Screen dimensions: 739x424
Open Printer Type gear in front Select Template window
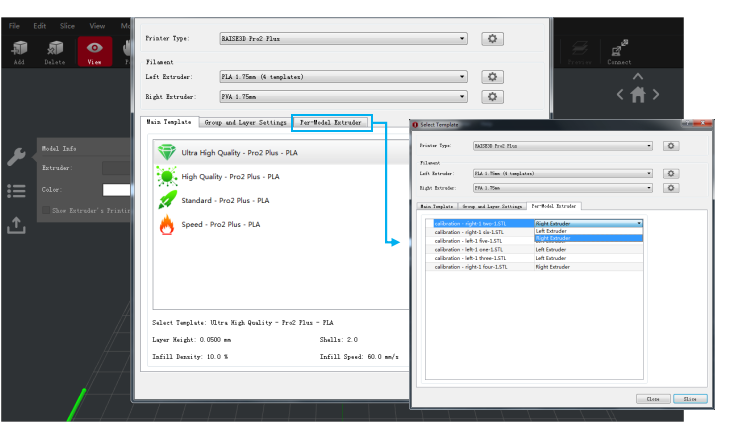671,146
